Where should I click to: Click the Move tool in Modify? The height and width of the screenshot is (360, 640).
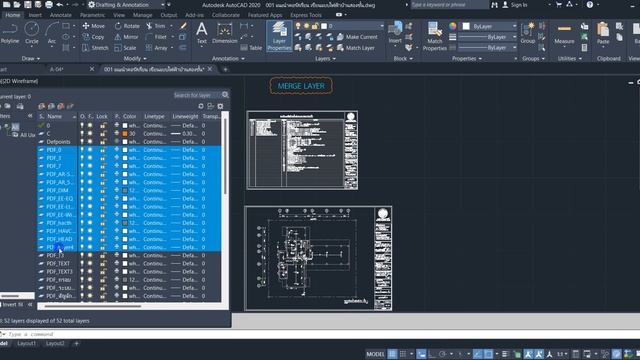click(x=93, y=26)
